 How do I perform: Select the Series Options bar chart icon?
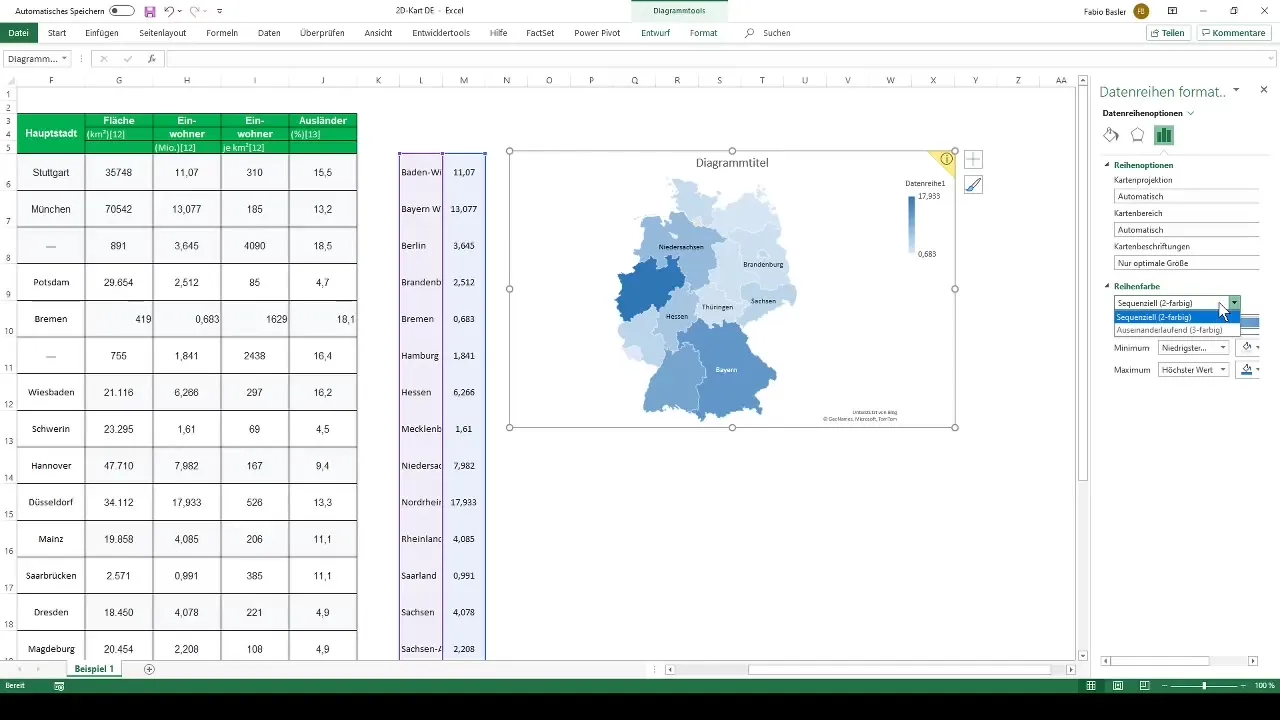pos(1164,135)
